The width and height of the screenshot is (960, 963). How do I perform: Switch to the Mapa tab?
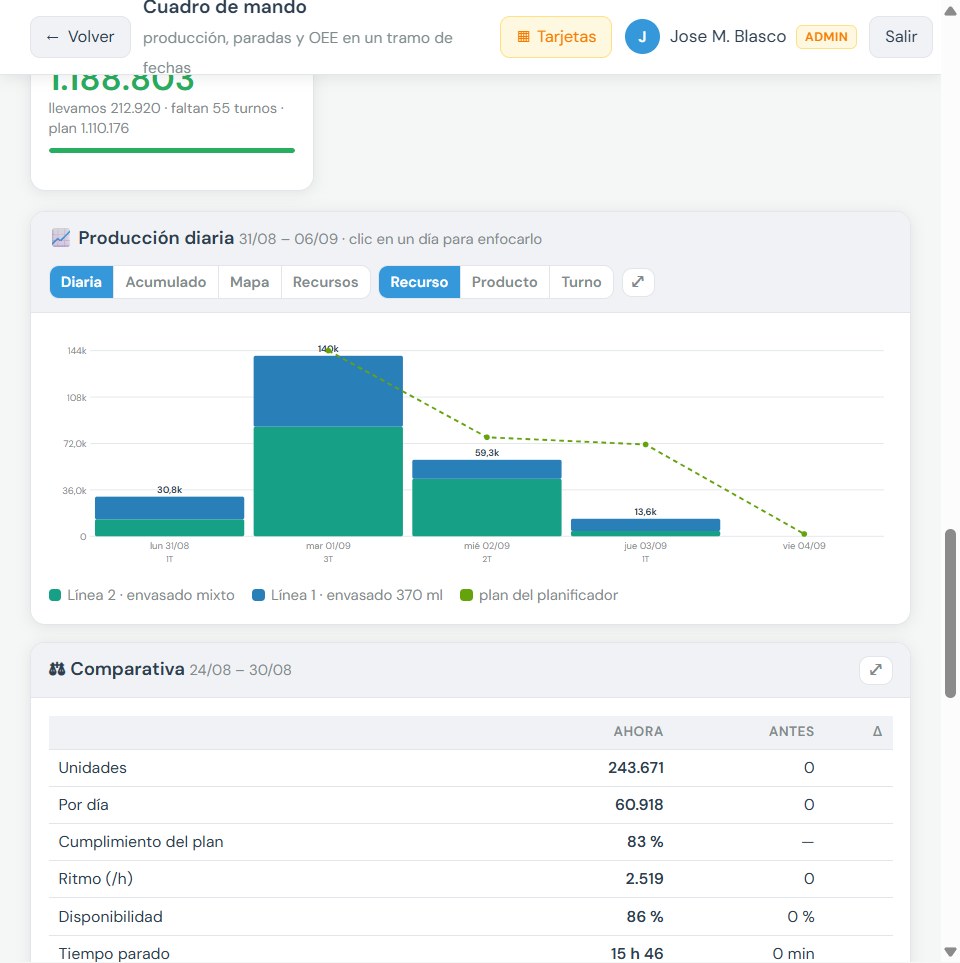[x=249, y=282]
